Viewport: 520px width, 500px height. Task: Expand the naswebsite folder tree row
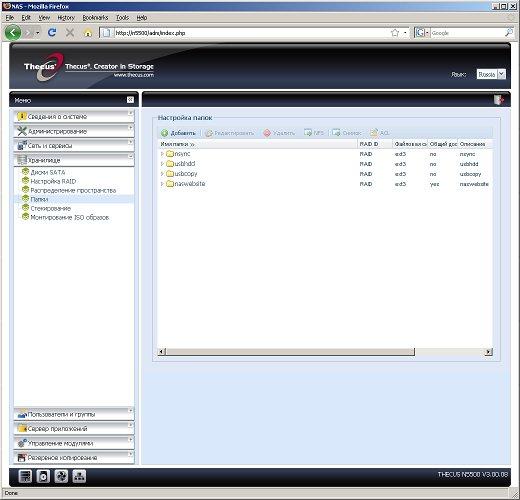pyautogui.click(x=162, y=184)
